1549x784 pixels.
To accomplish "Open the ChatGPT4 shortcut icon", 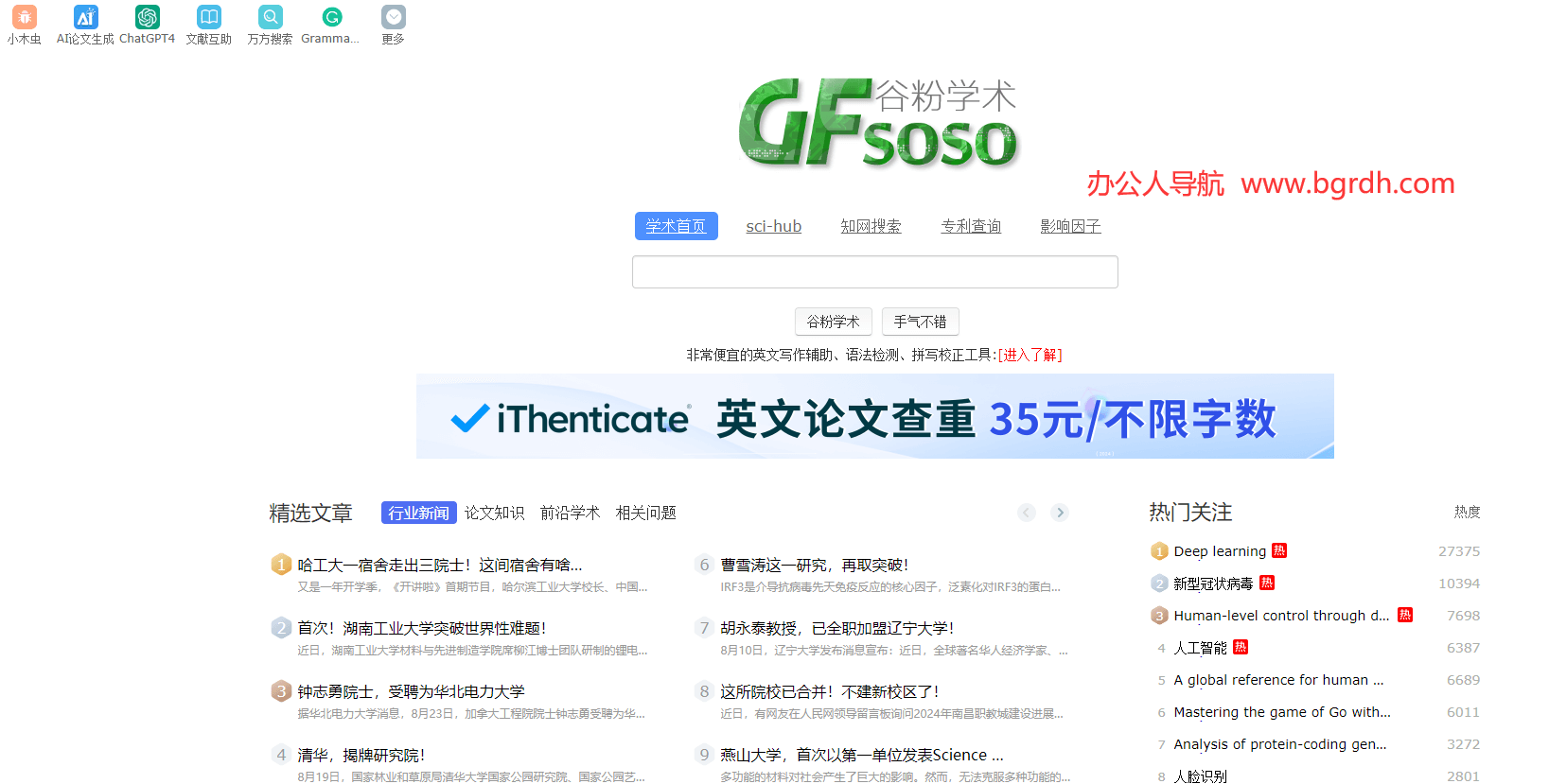I will 147,17.
